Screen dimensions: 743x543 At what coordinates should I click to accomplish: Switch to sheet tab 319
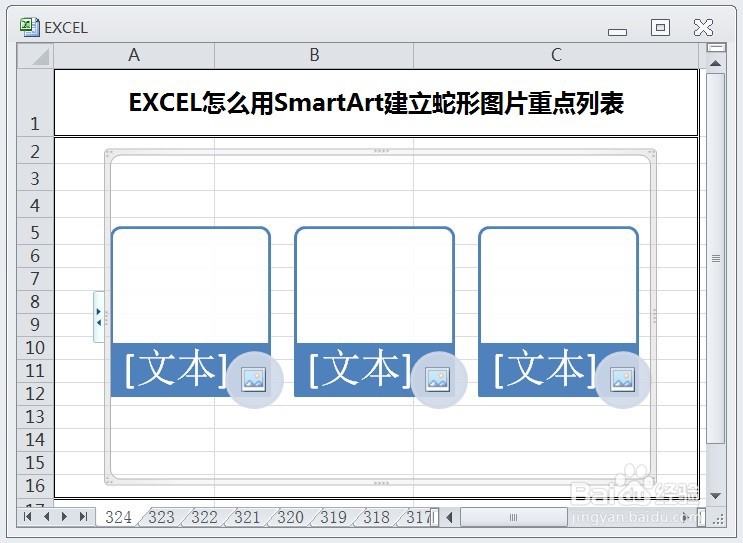click(333, 517)
